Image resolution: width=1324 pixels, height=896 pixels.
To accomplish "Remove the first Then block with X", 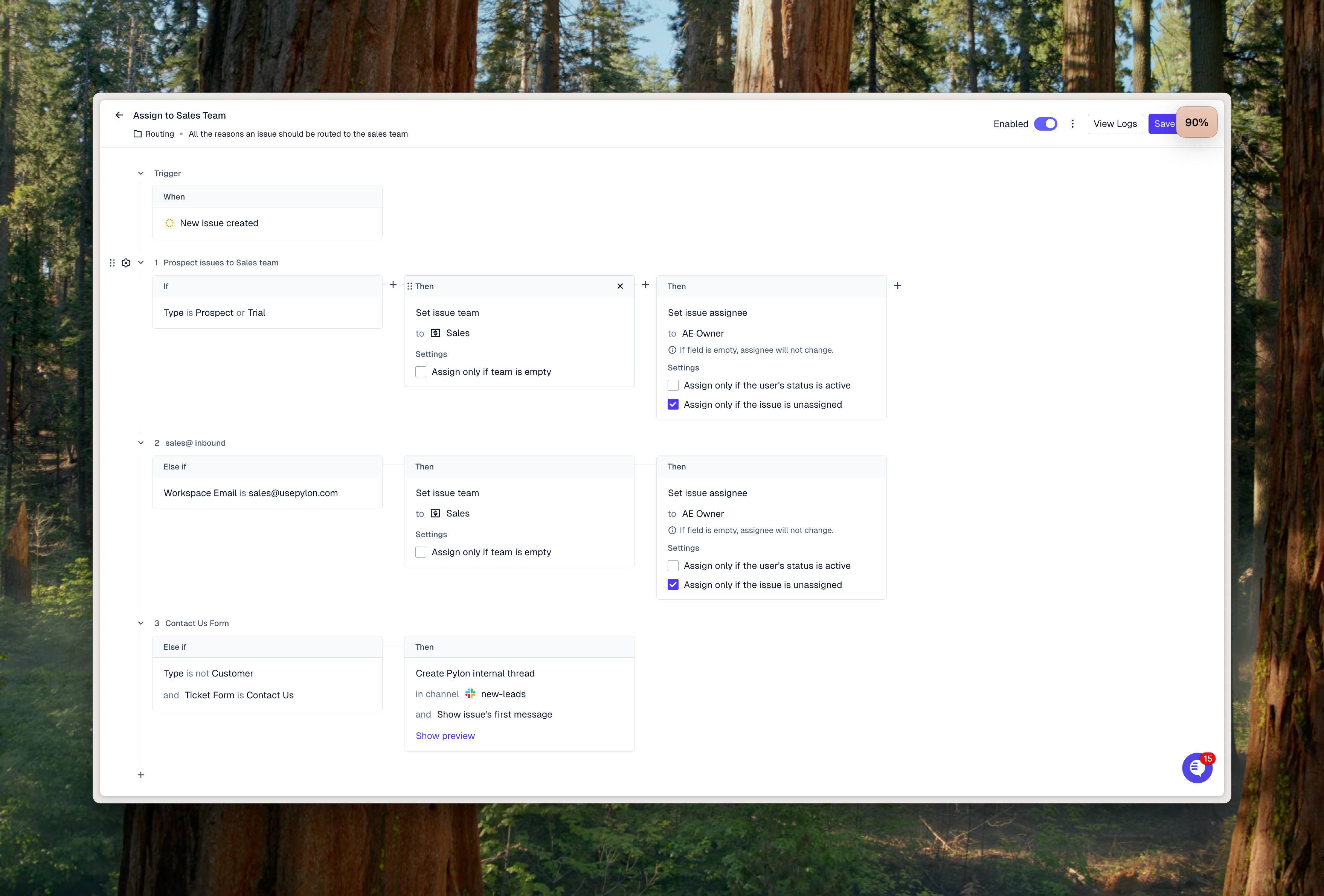I will click(620, 286).
